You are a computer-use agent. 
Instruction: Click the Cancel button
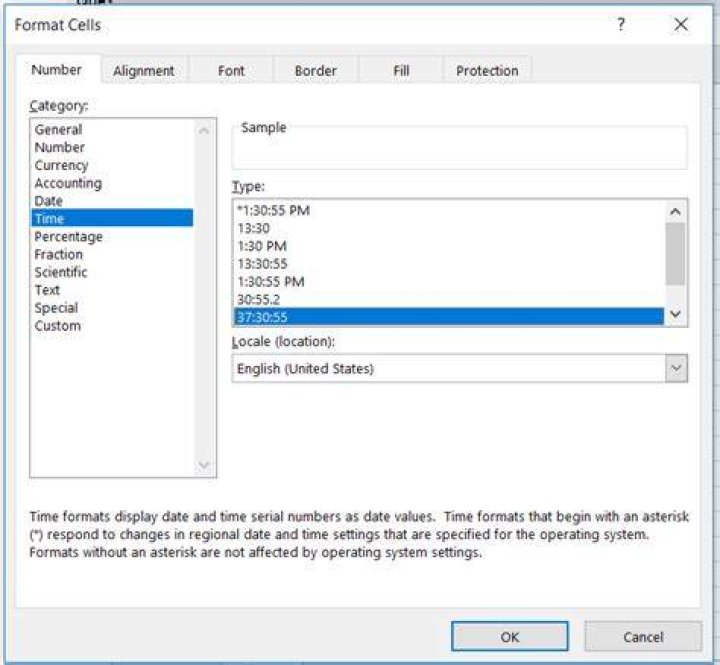pyautogui.click(x=643, y=637)
